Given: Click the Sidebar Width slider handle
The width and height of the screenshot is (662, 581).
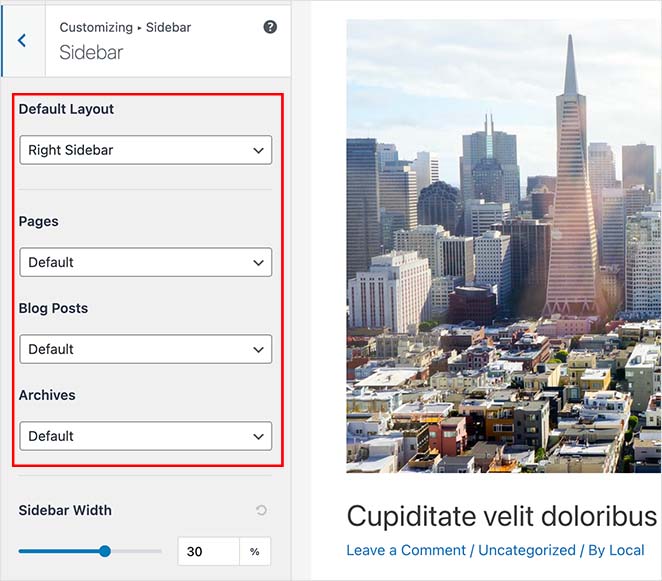Looking at the screenshot, I should (105, 551).
